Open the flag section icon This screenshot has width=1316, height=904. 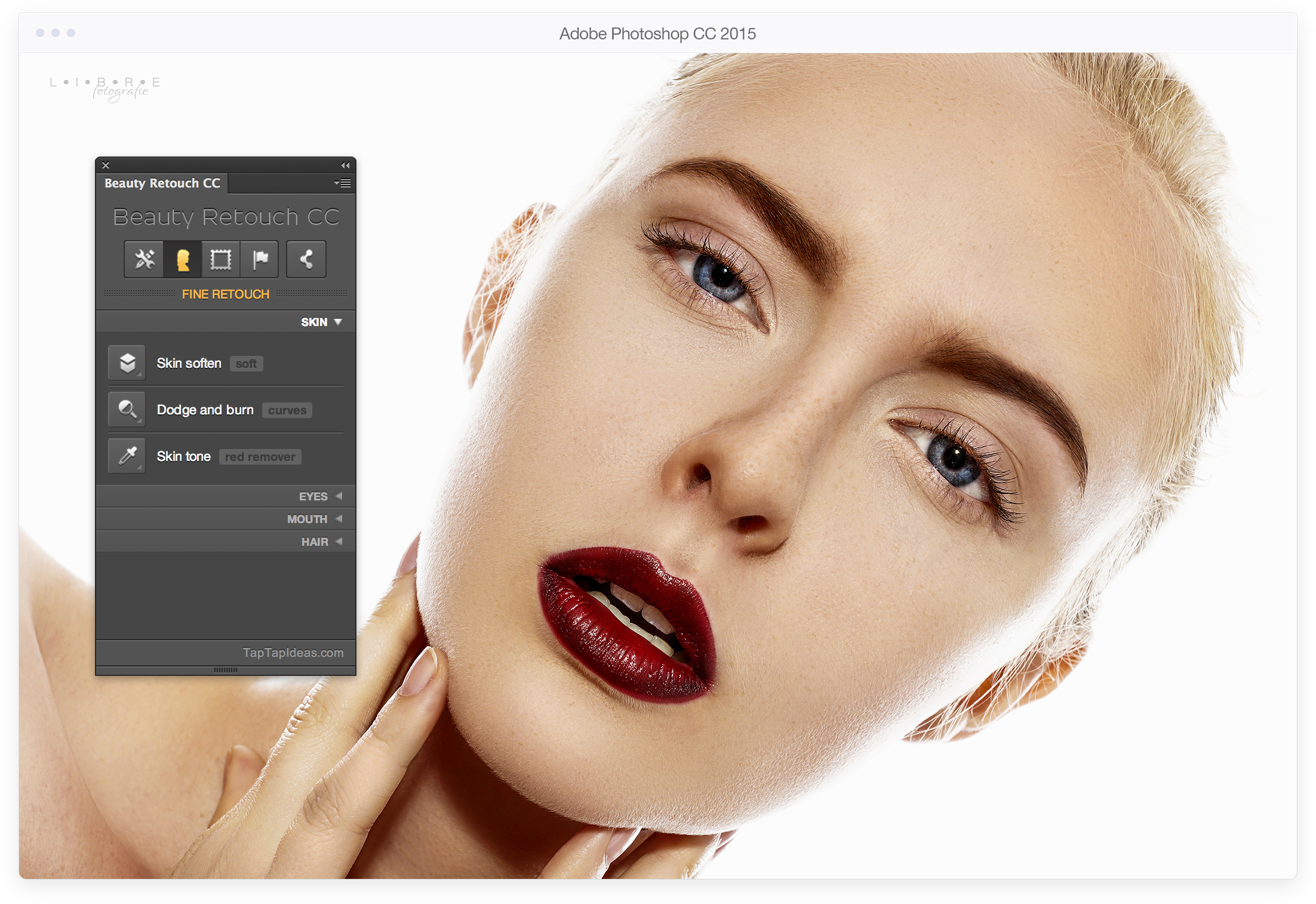pos(260,260)
